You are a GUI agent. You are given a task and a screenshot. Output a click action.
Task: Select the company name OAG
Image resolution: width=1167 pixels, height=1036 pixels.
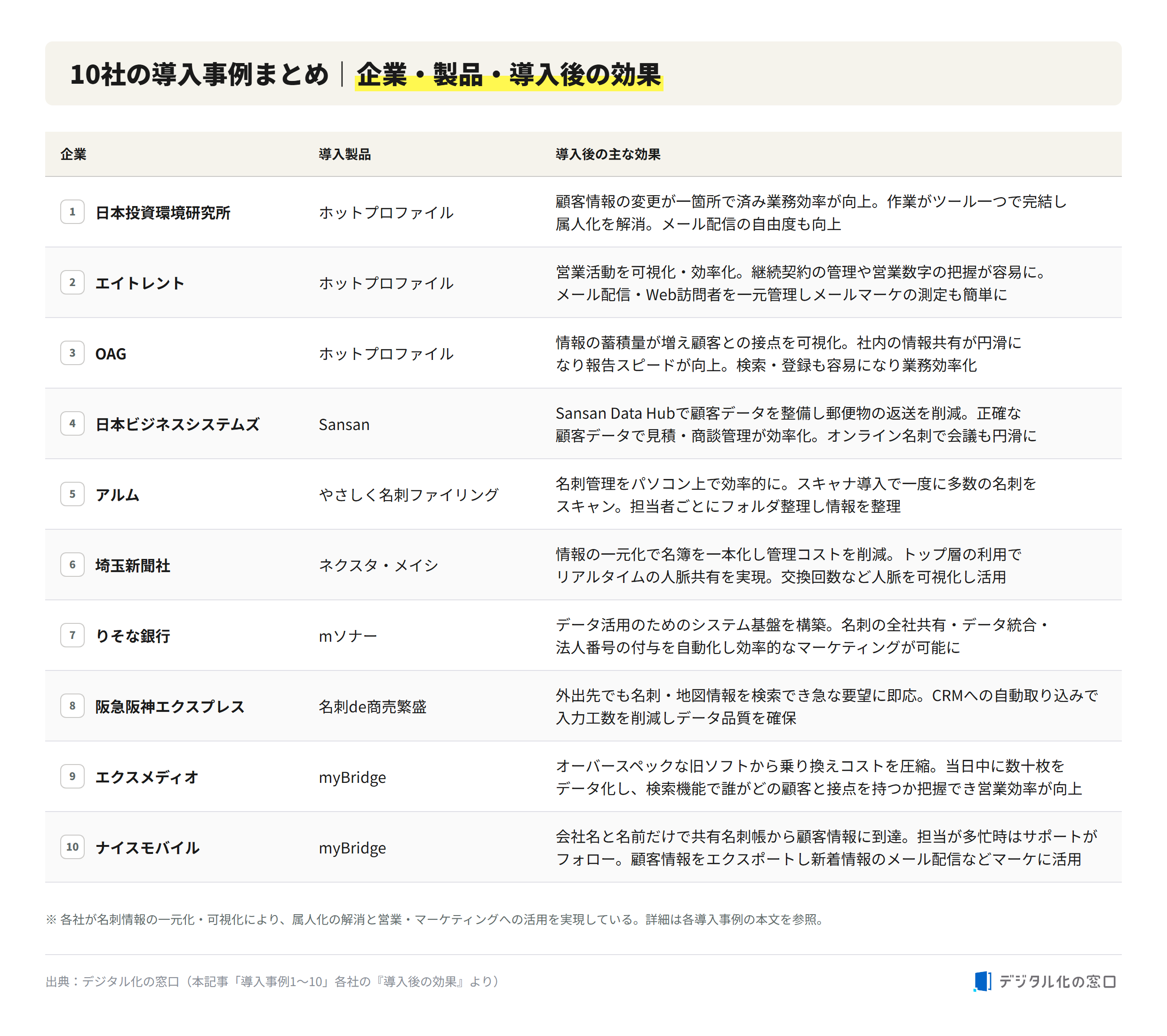point(111,354)
